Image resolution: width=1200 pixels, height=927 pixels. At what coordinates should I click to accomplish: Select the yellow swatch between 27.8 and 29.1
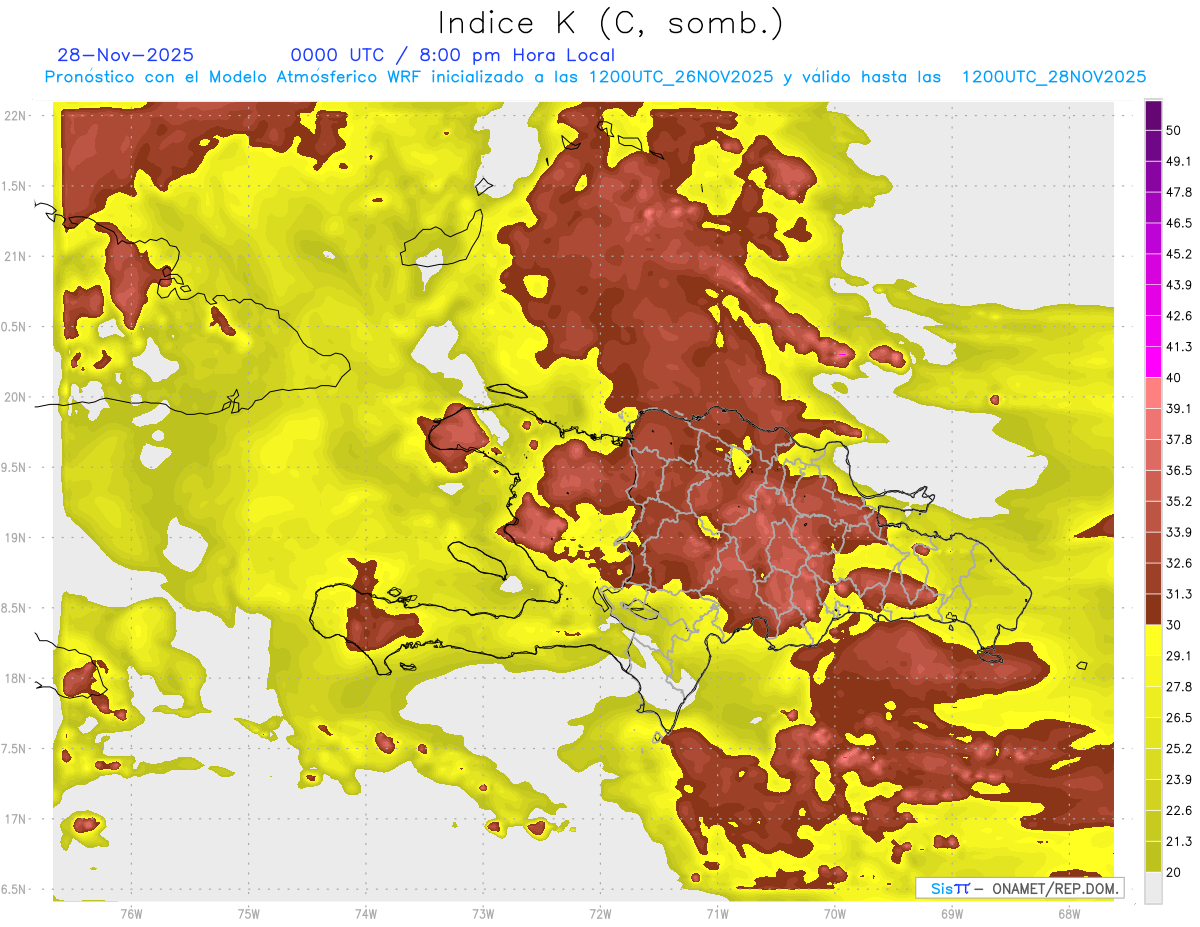tap(1153, 671)
